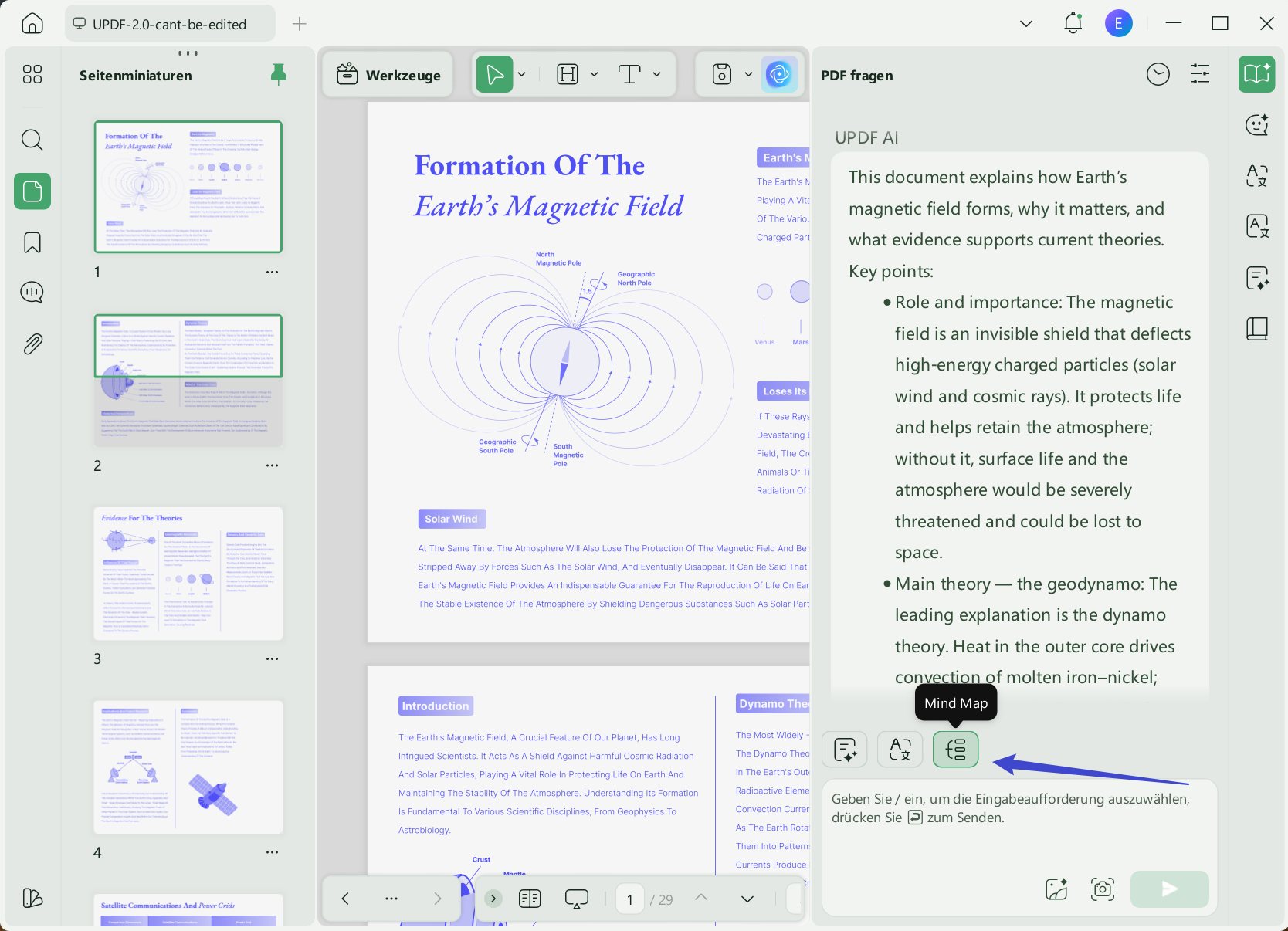Open options menu for page 2 thumbnail

tap(272, 465)
